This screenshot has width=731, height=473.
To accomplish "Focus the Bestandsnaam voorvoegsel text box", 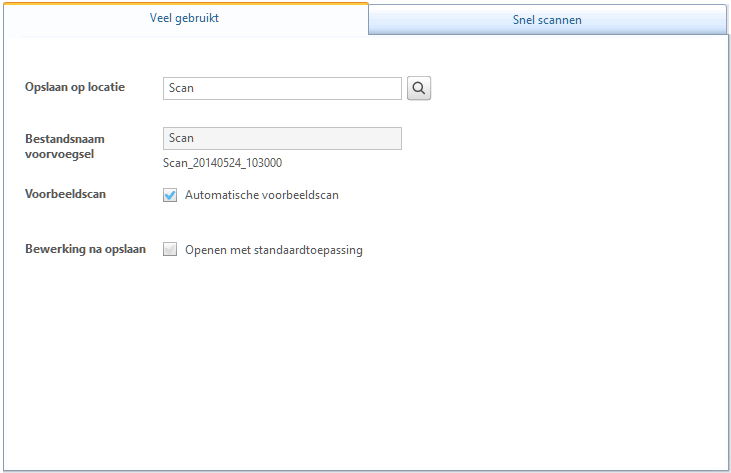I will [x=282, y=138].
